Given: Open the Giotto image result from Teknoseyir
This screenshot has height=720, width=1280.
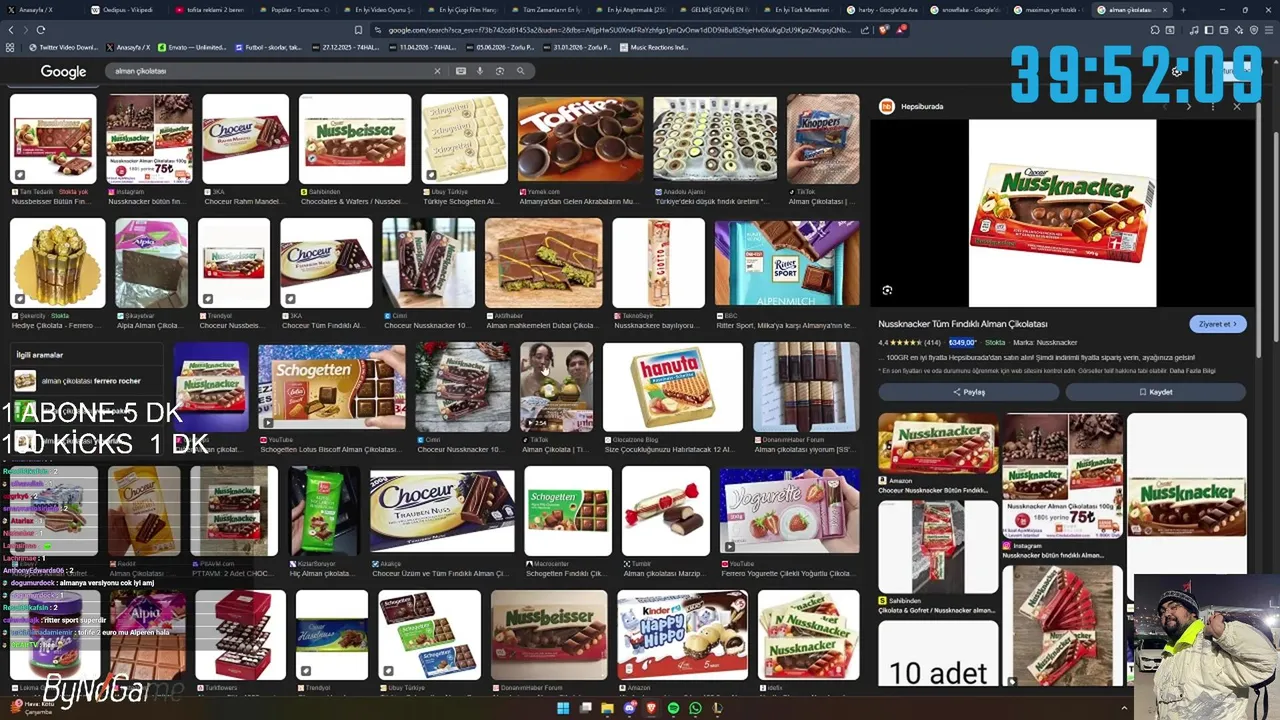Looking at the screenshot, I should (658, 263).
